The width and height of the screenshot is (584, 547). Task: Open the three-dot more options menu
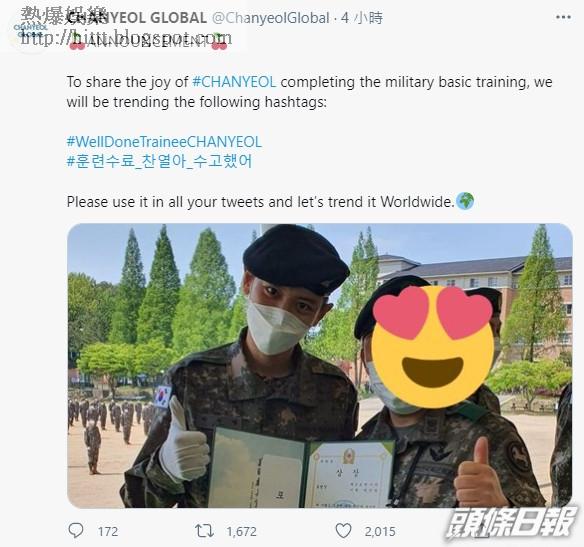tap(564, 17)
